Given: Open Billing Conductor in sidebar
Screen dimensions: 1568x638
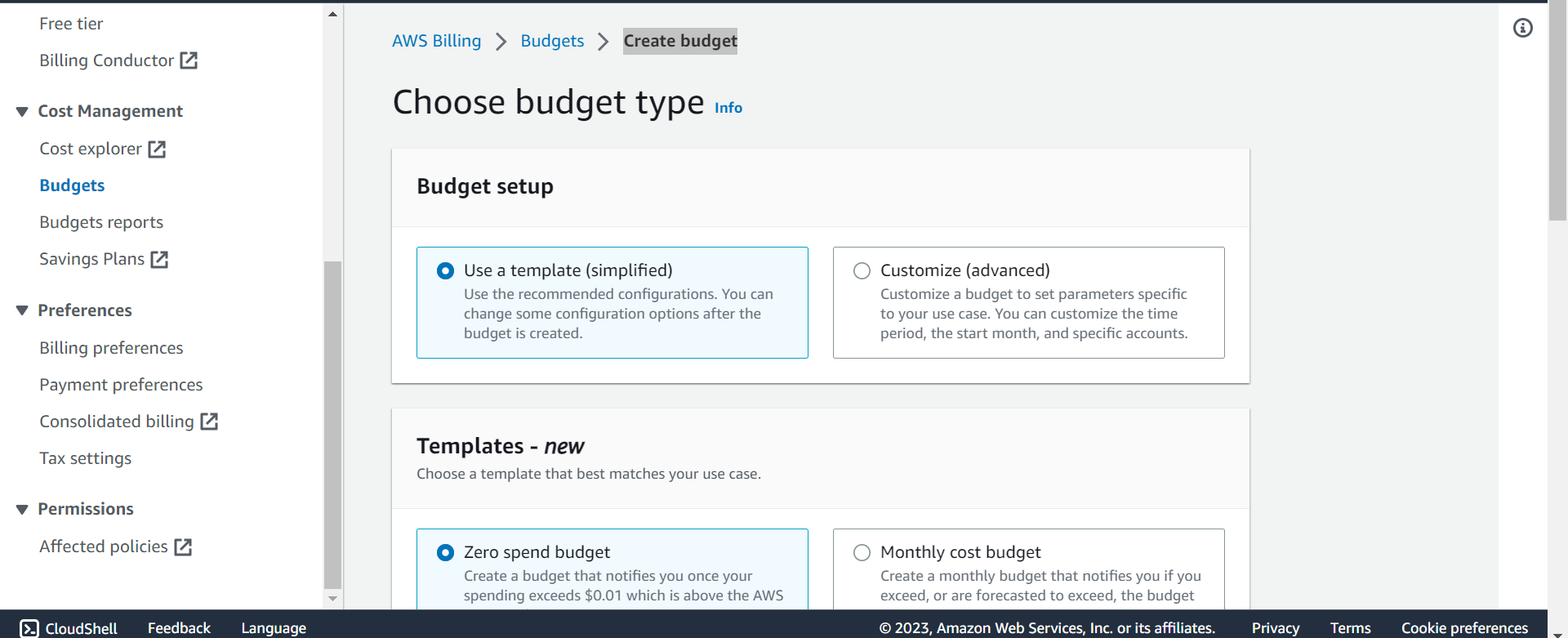Looking at the screenshot, I should pyautogui.click(x=107, y=60).
